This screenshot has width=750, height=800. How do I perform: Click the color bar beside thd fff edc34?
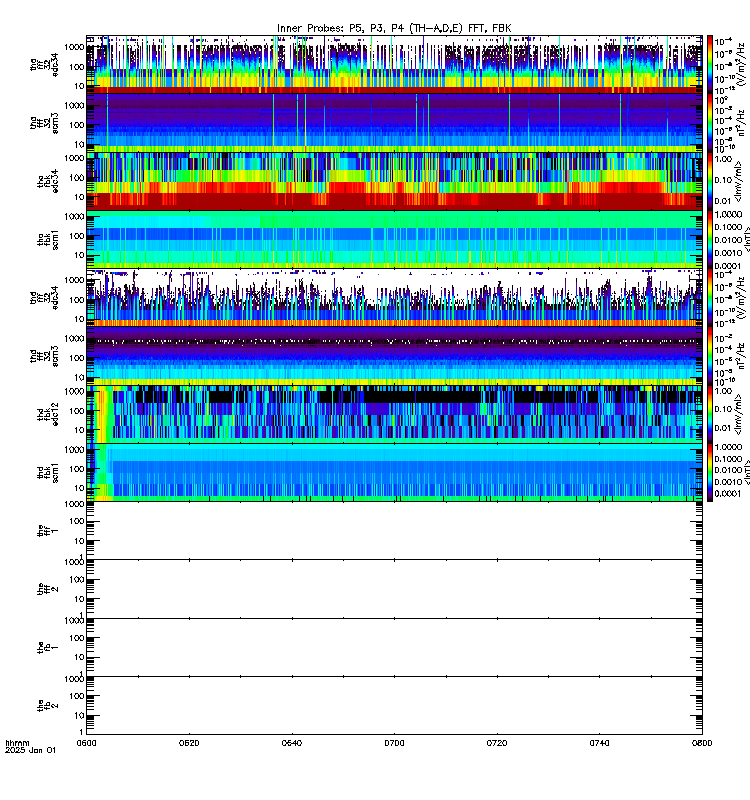click(x=710, y=297)
